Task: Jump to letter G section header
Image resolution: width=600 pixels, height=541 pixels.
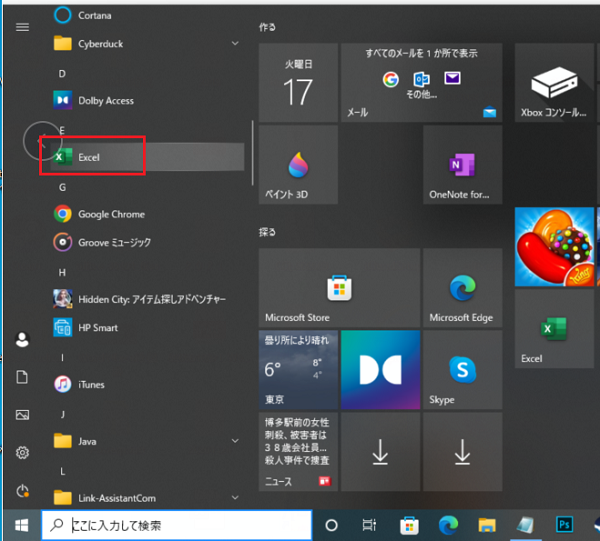Action: [x=62, y=187]
